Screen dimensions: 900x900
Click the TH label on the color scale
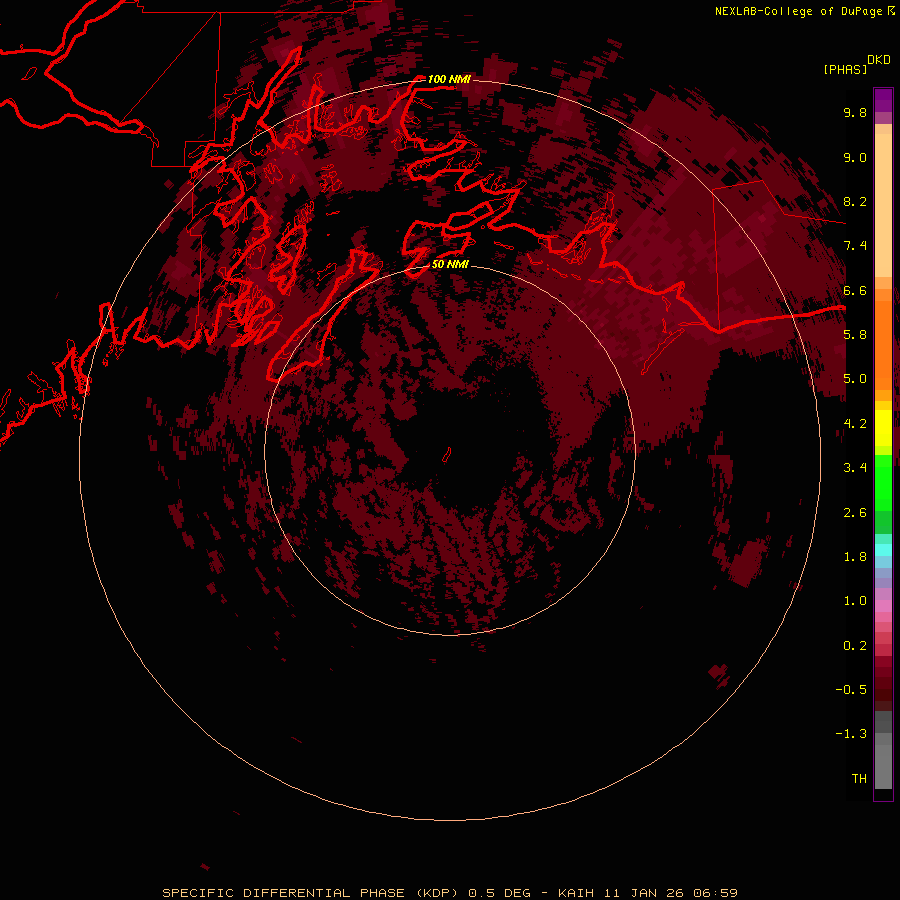click(859, 778)
